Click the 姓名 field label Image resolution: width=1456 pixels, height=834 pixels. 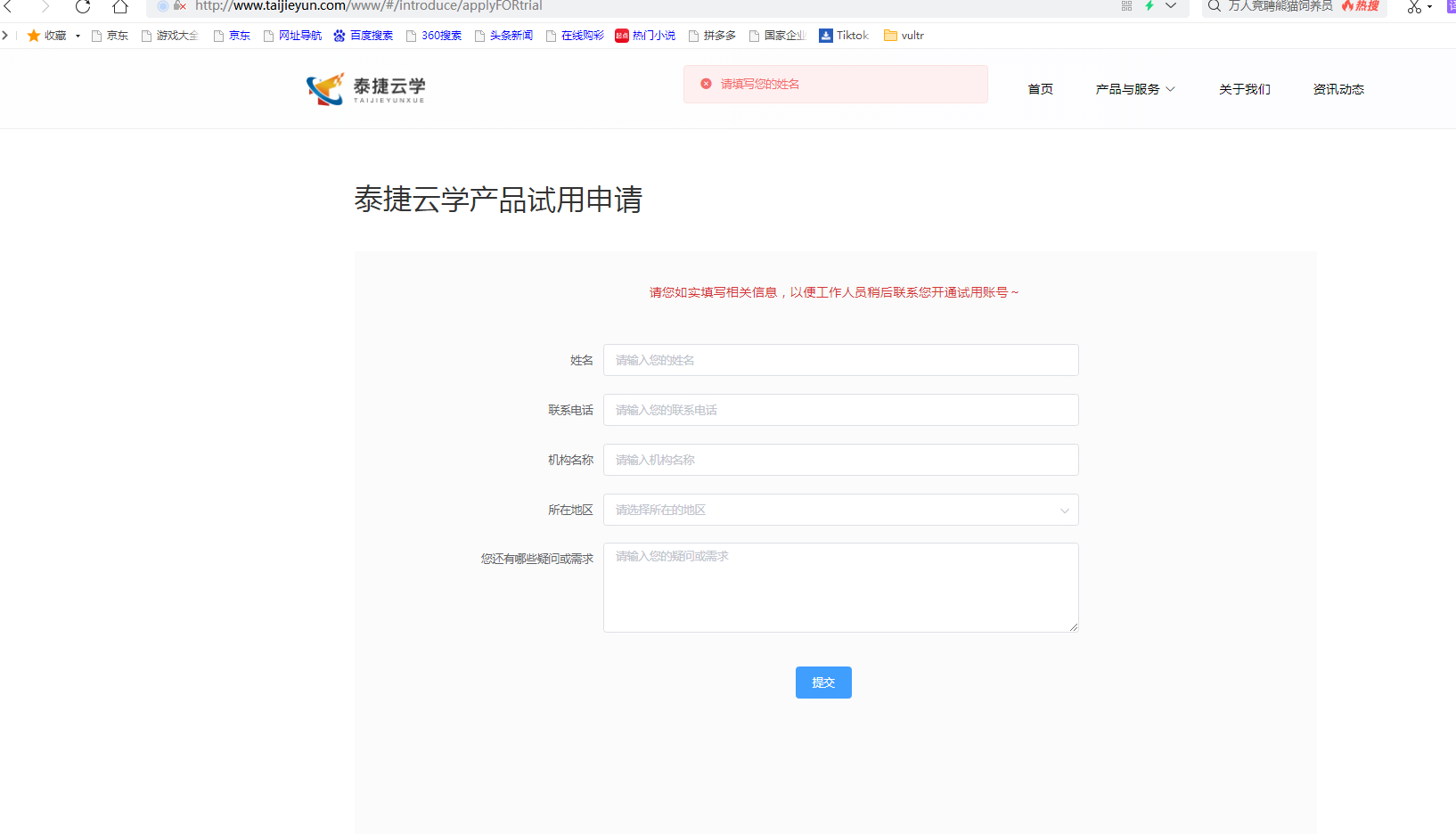582,360
